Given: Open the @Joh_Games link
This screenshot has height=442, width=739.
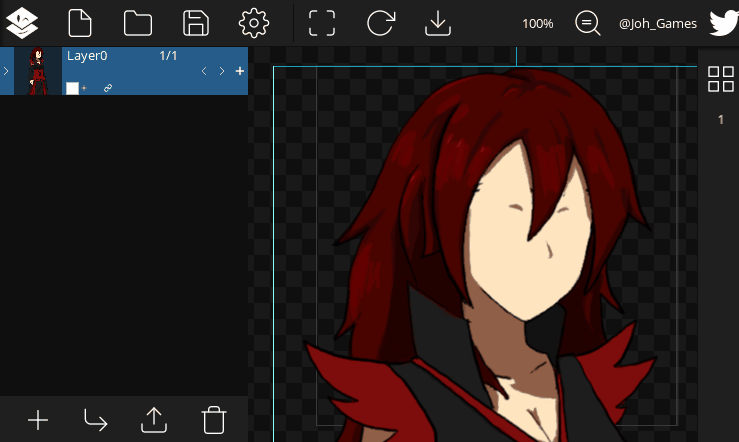Looking at the screenshot, I should (x=657, y=24).
